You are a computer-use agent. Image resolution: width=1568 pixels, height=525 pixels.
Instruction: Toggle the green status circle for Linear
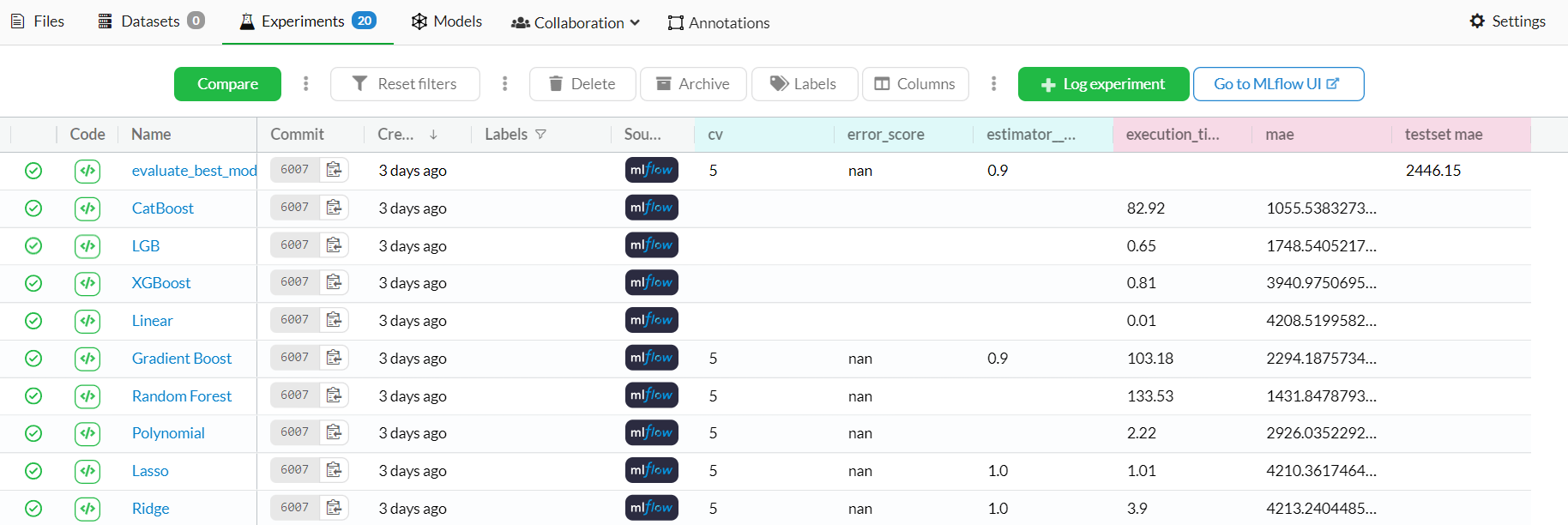(x=33, y=321)
